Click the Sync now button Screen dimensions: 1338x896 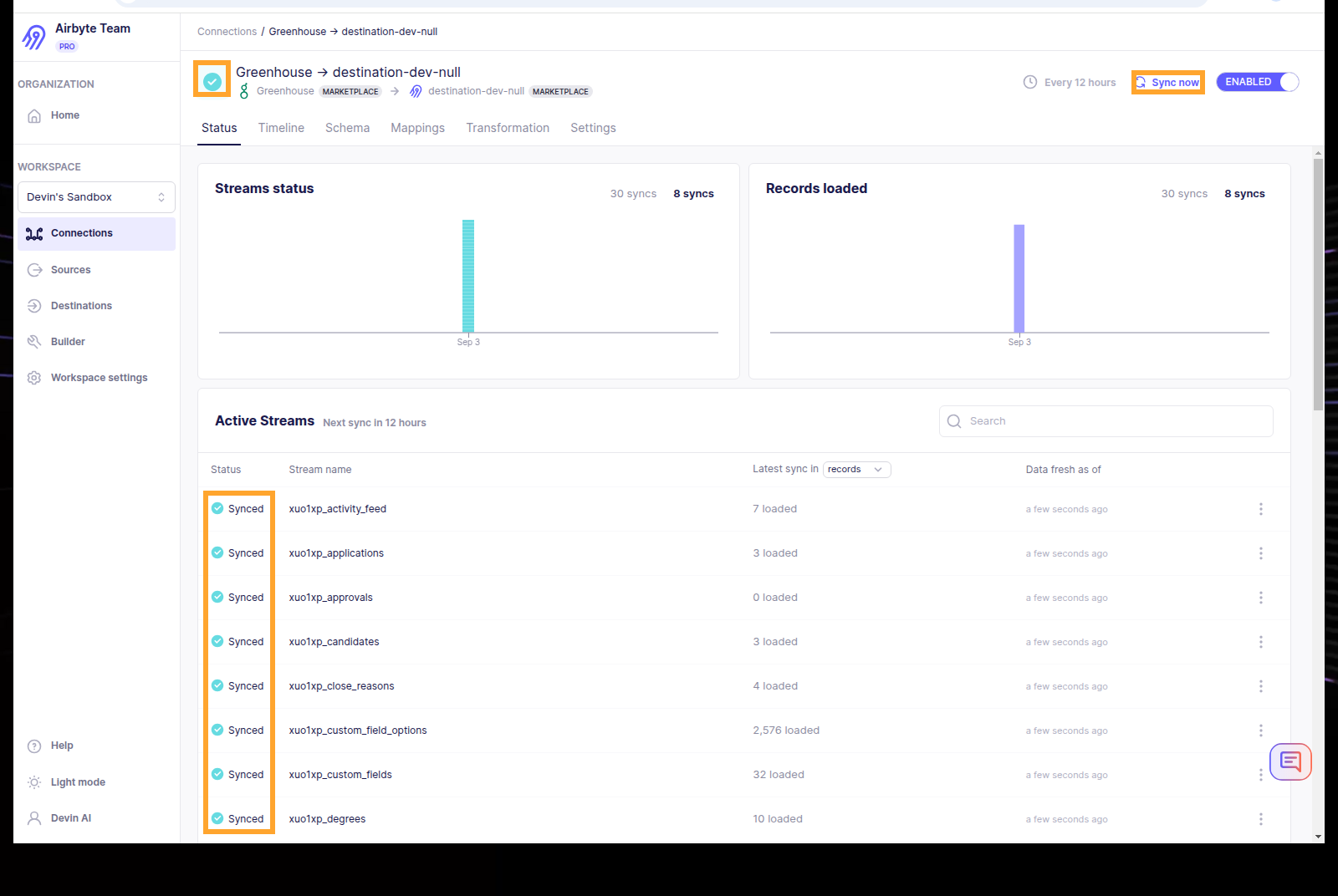(1168, 82)
